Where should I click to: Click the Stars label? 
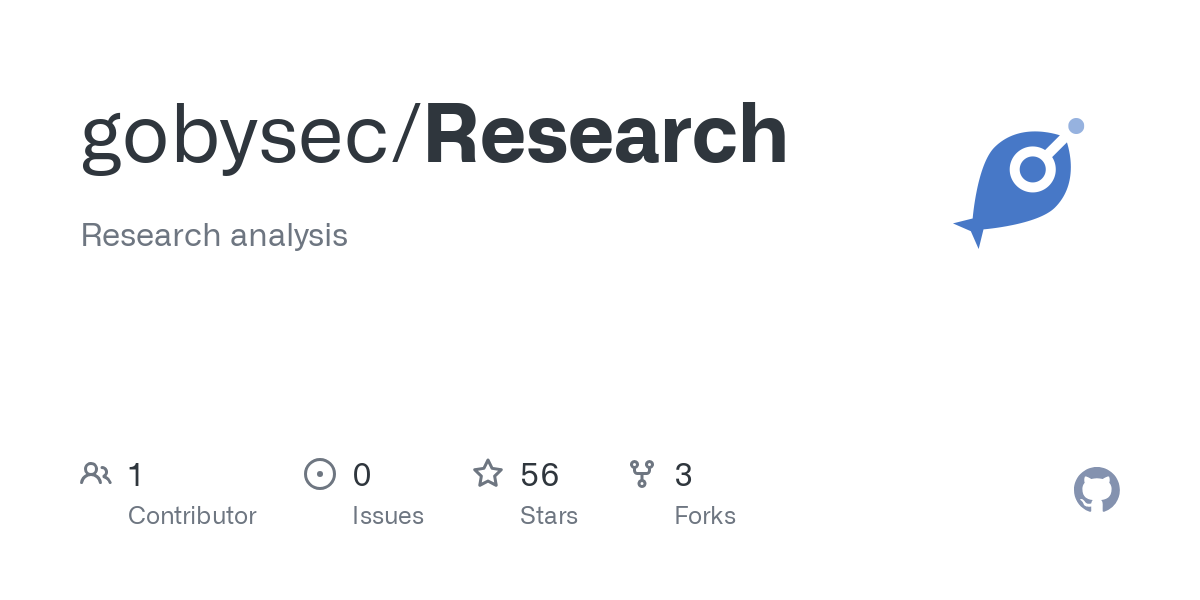pos(549,516)
